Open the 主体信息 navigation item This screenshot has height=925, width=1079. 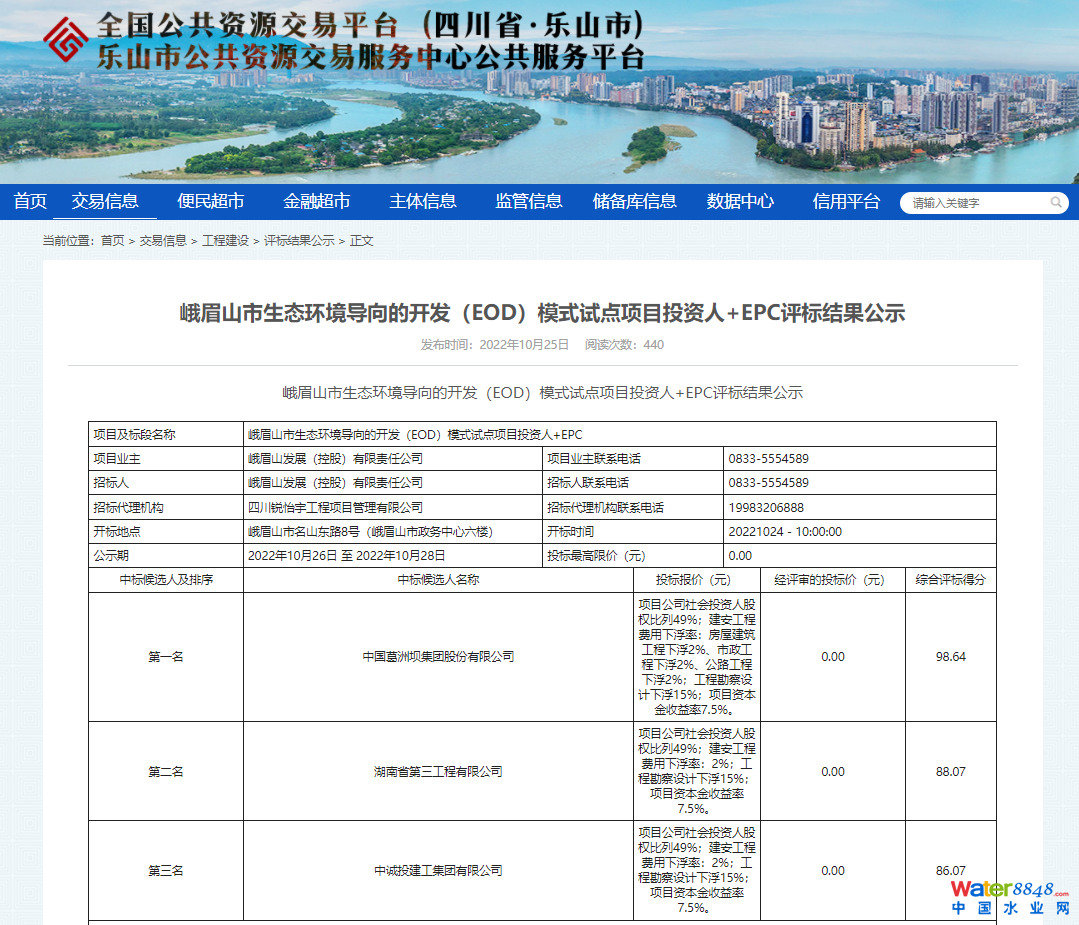423,201
